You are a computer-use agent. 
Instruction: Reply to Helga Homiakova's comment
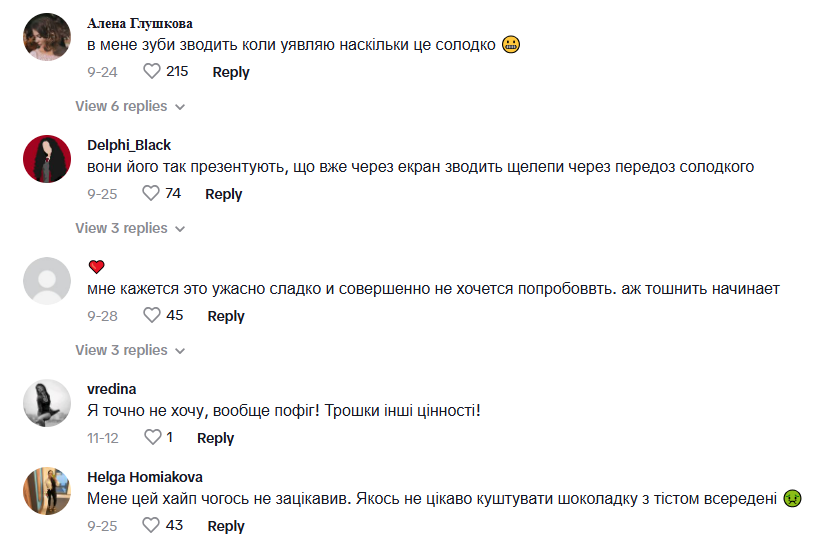coord(226,526)
